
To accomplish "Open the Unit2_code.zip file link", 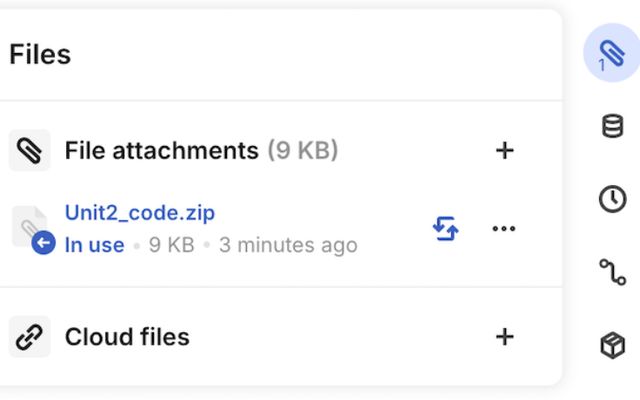I will pos(140,212).
